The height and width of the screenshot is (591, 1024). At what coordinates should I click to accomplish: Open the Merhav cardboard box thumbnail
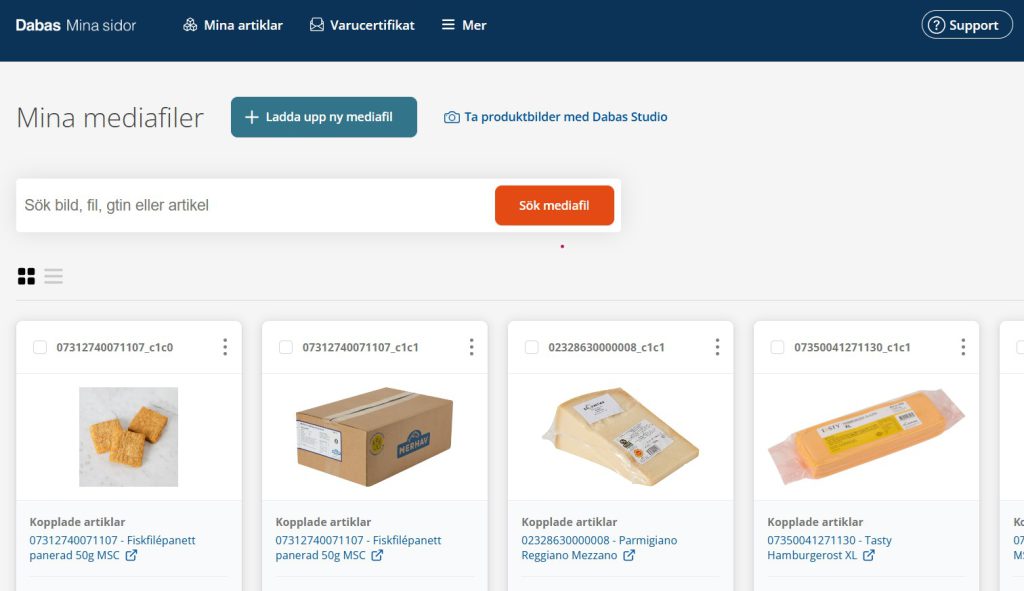click(x=374, y=437)
